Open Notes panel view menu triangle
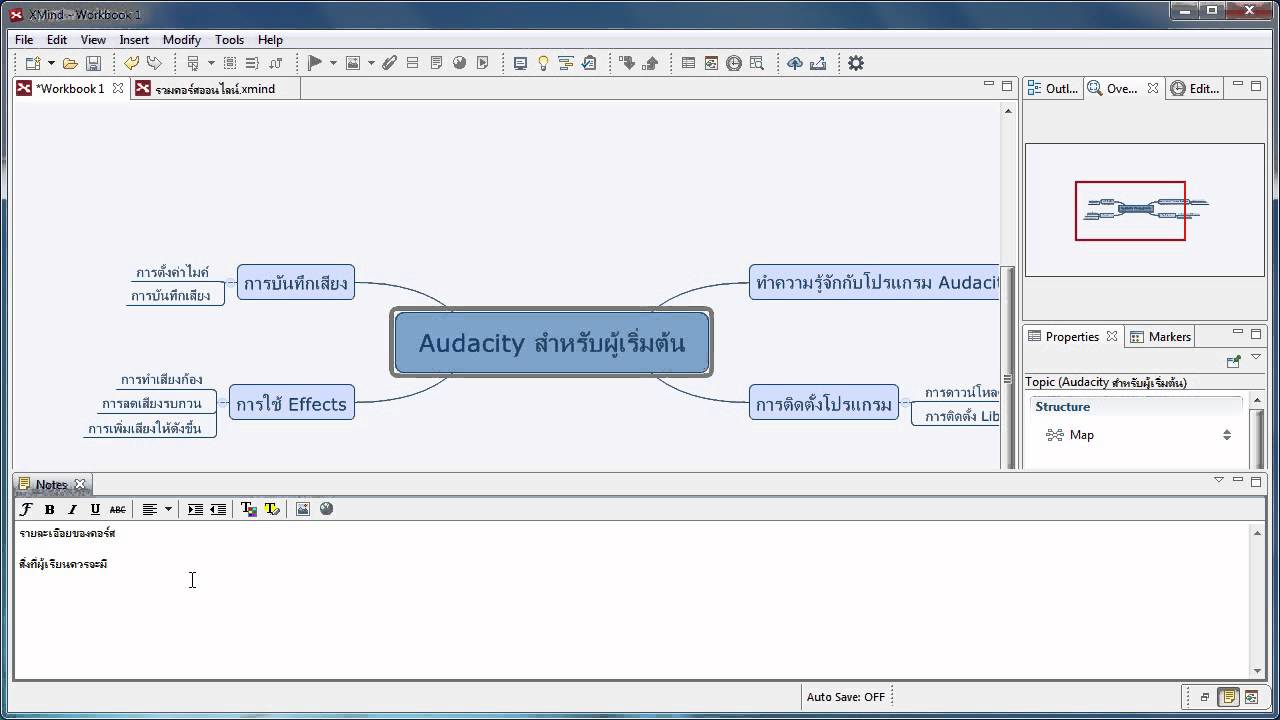 (1219, 480)
